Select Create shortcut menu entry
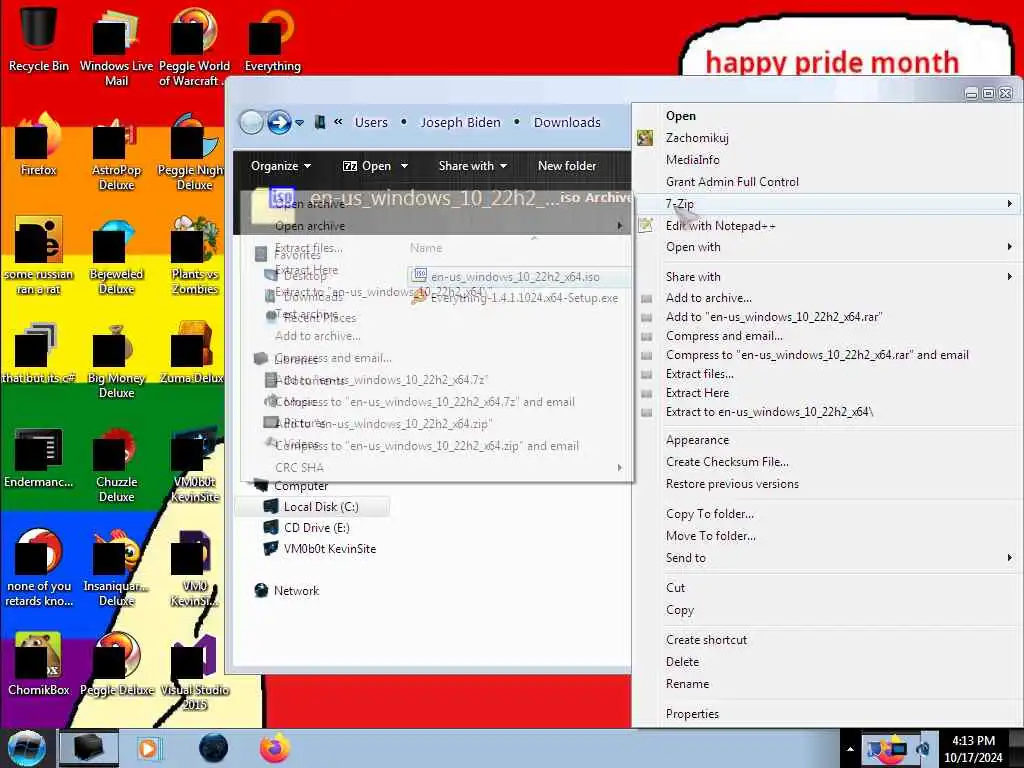The width and height of the screenshot is (1024, 768). pyautogui.click(x=706, y=640)
